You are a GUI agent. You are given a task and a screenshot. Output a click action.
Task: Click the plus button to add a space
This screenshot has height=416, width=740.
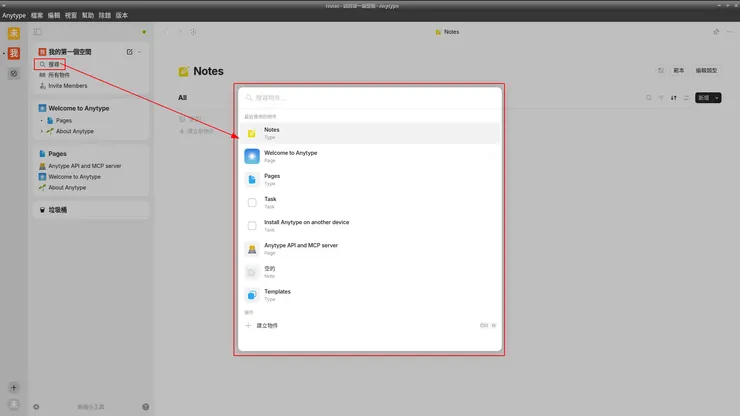click(14, 388)
